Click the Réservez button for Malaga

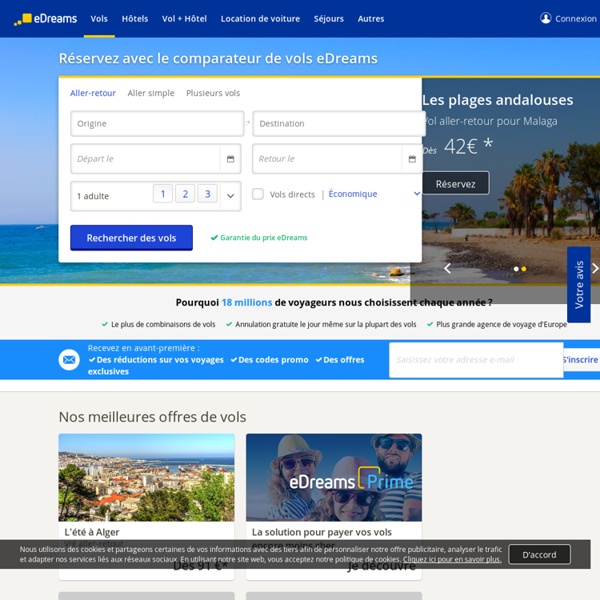[455, 183]
